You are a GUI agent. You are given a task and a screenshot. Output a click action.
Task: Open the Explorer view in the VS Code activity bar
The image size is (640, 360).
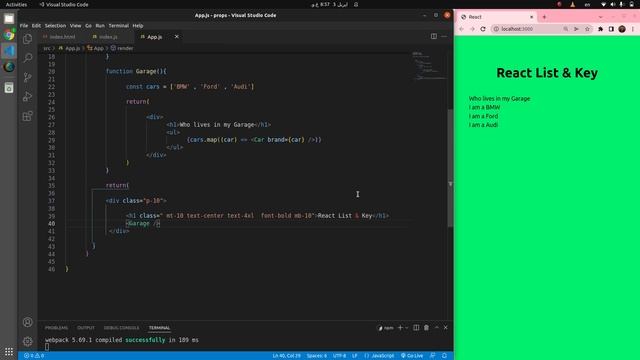[x=28, y=38]
